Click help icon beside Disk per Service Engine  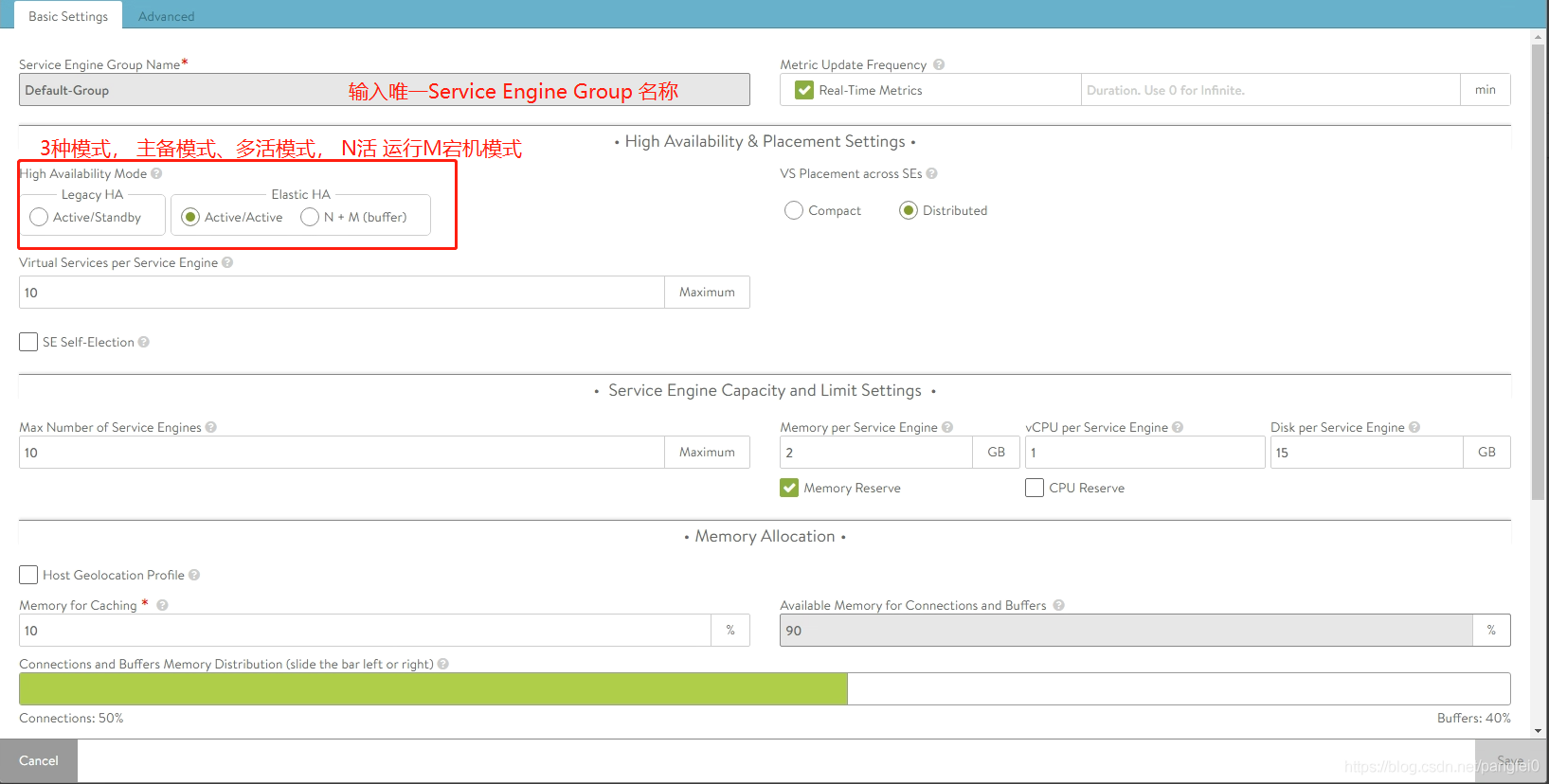[x=1414, y=427]
